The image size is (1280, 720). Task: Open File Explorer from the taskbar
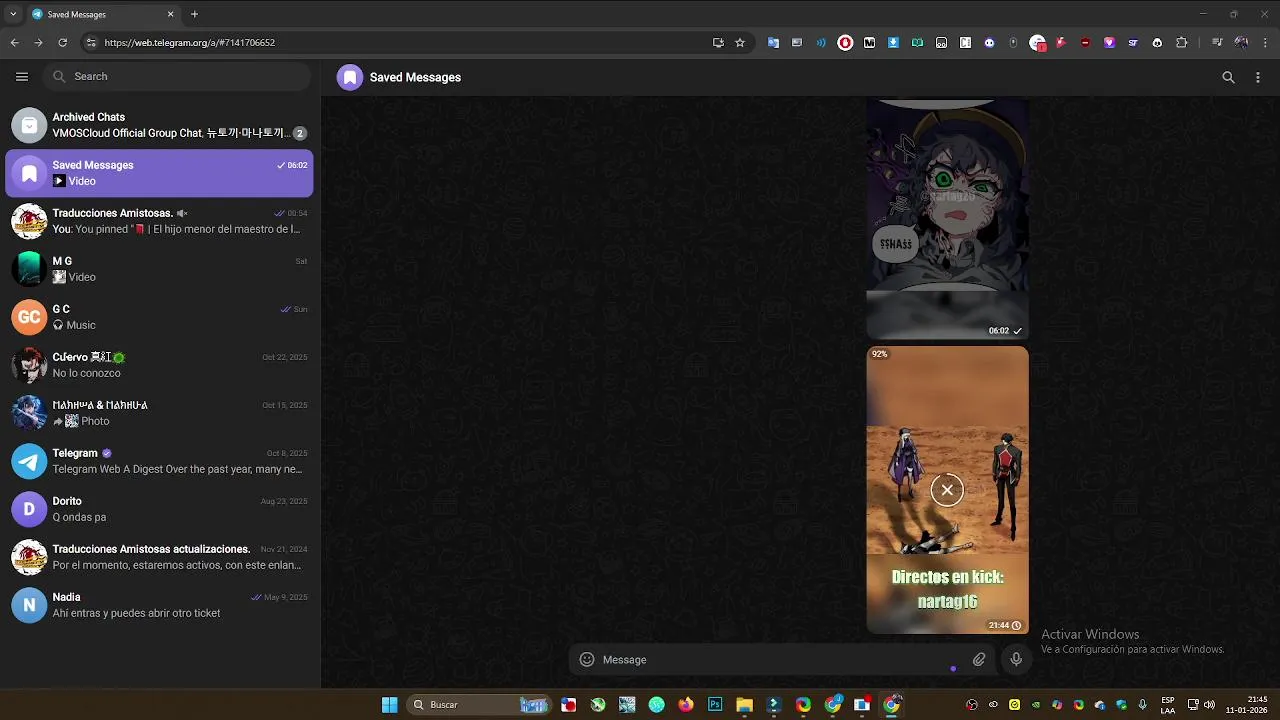[x=744, y=705]
